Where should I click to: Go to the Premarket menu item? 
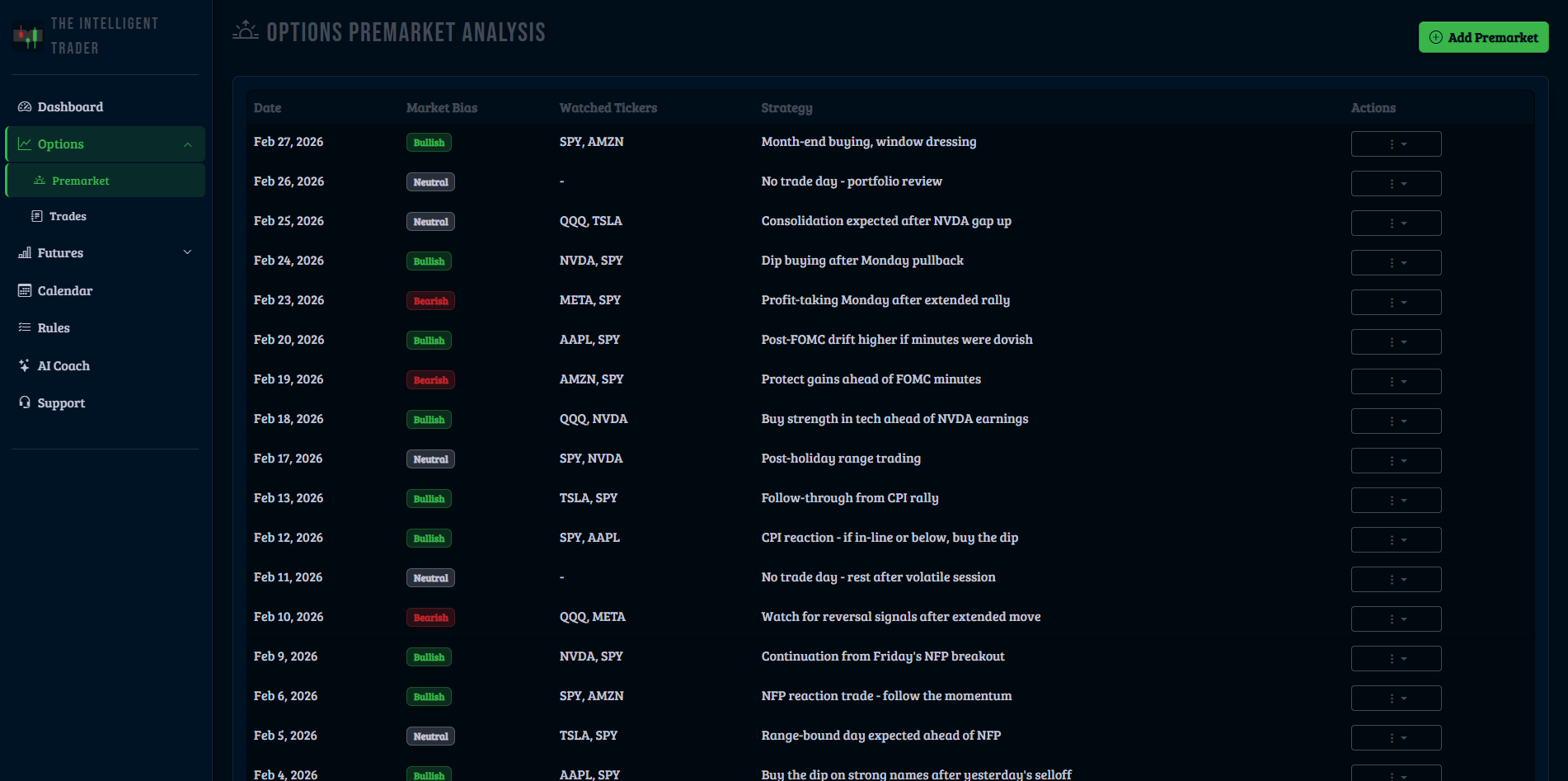coord(81,180)
